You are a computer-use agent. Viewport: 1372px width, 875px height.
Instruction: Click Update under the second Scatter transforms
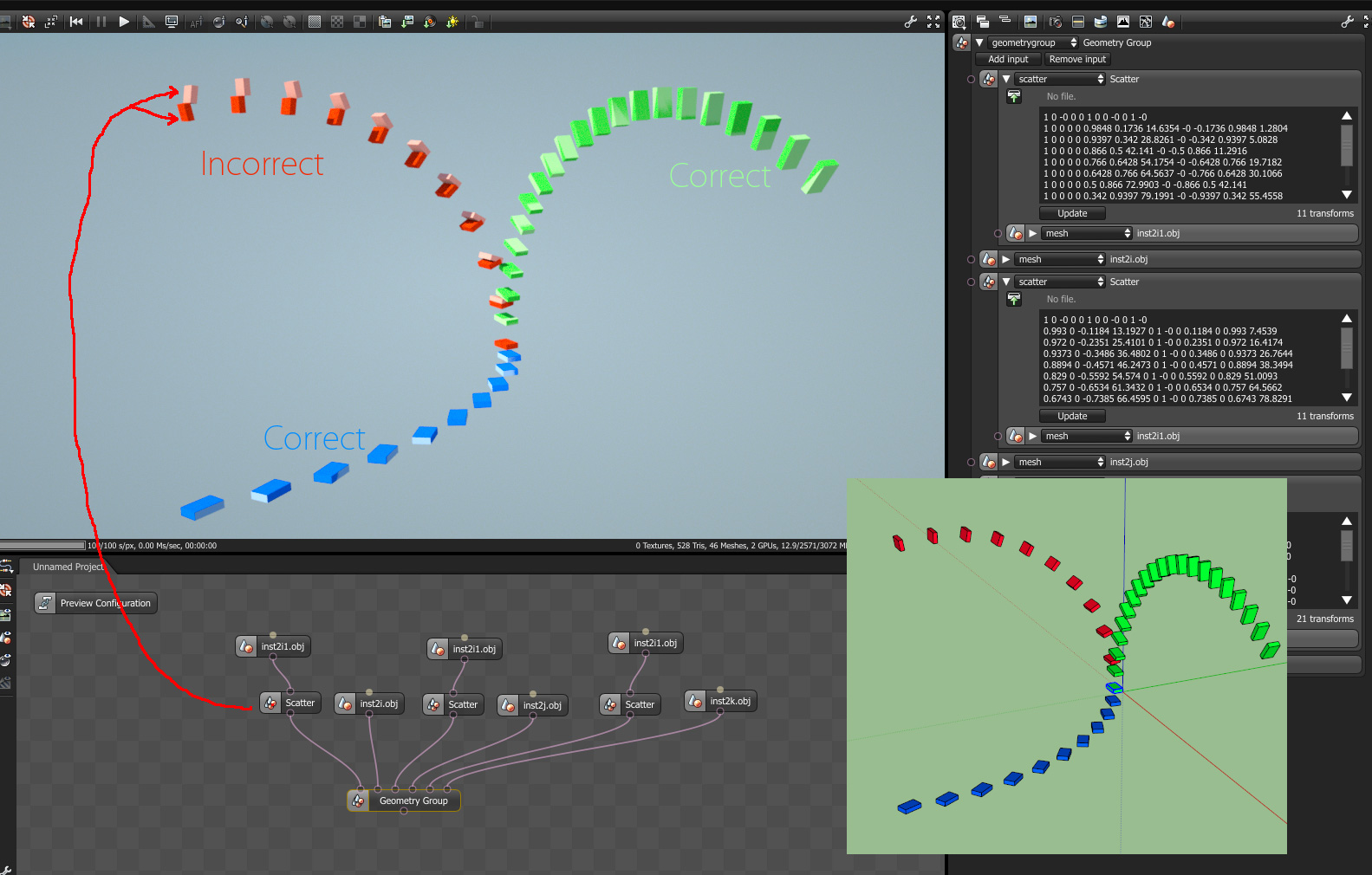[1072, 416]
